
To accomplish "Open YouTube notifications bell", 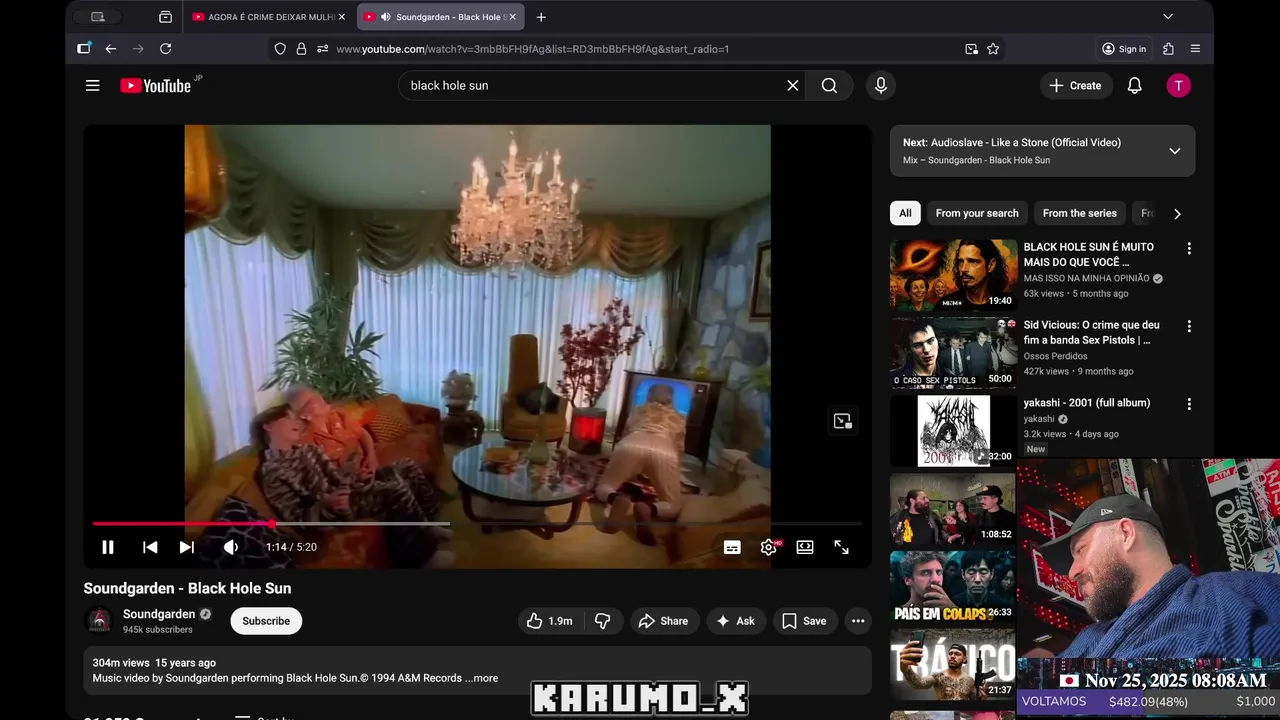I will coord(1135,86).
